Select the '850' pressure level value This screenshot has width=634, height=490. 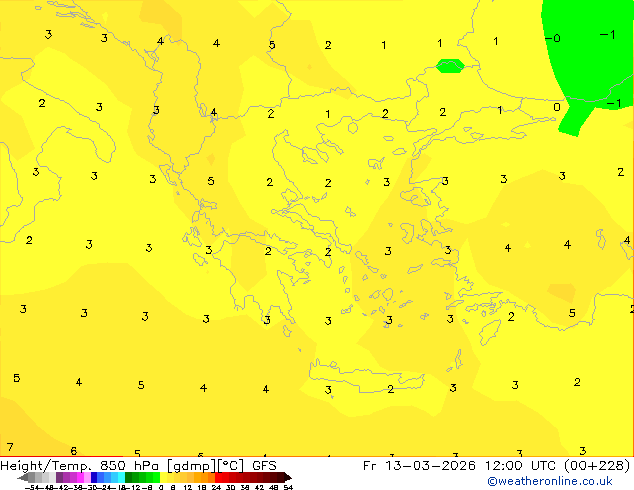[113, 466]
